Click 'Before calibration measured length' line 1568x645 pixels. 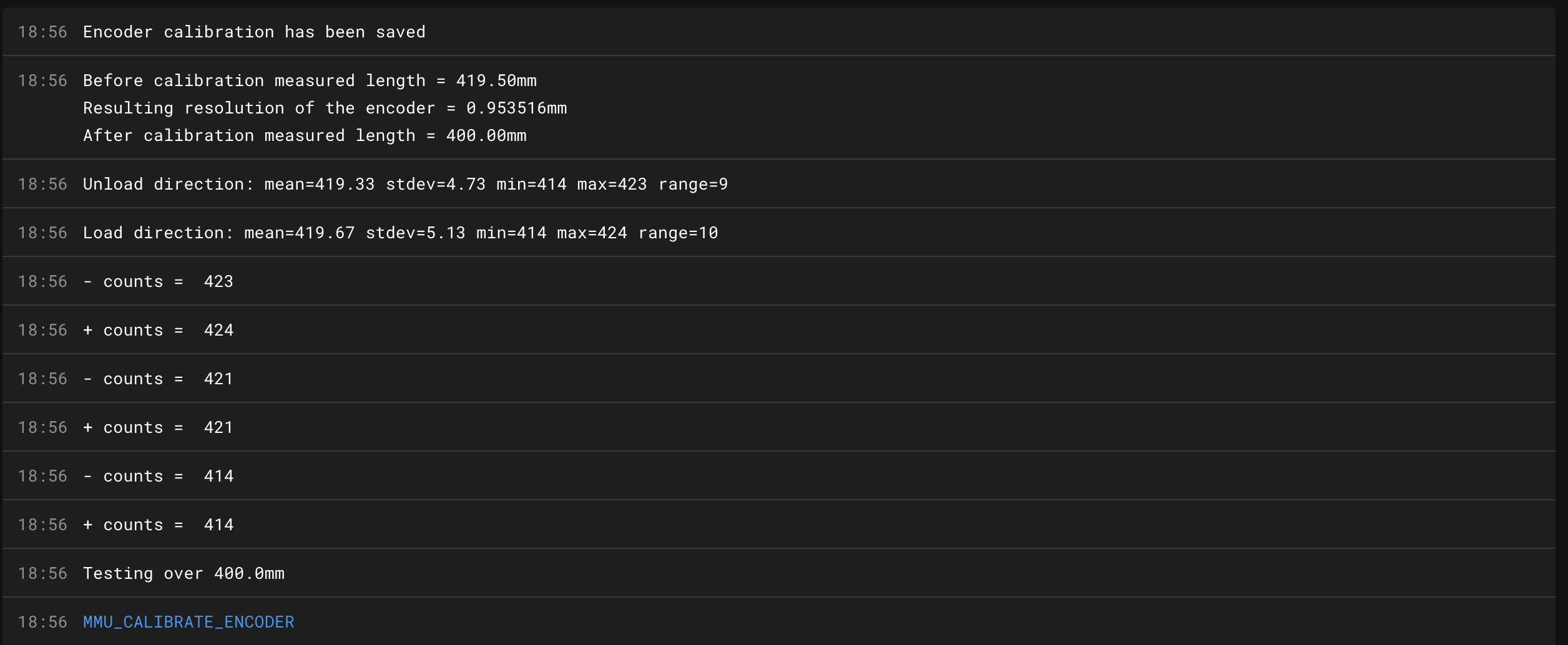[x=310, y=80]
